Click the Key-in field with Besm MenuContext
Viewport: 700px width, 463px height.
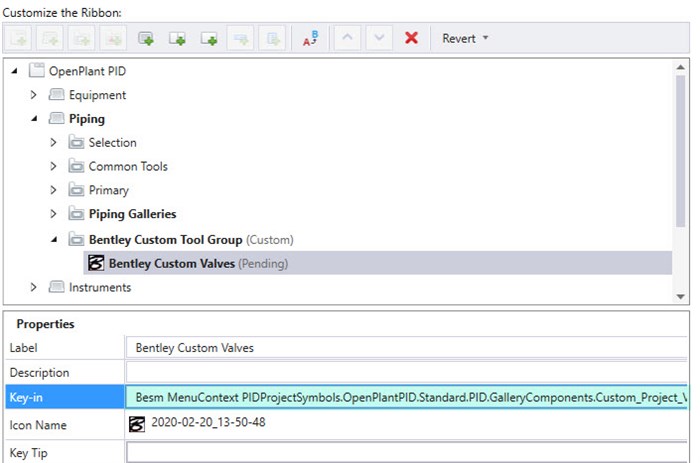(406, 397)
